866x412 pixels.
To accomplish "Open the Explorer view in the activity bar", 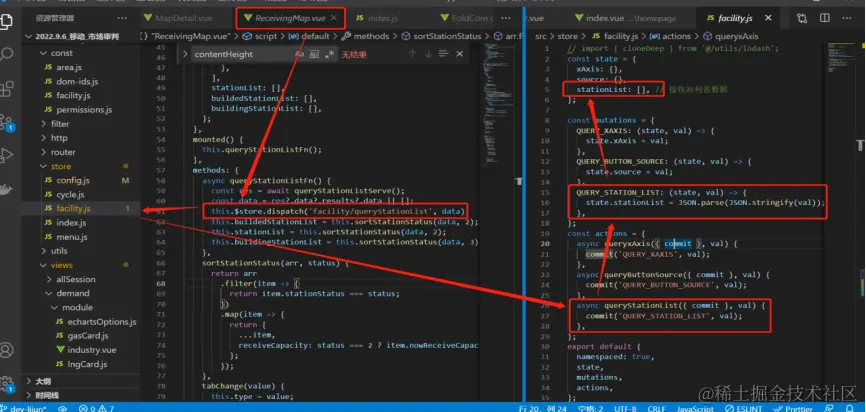I will click(7, 22).
